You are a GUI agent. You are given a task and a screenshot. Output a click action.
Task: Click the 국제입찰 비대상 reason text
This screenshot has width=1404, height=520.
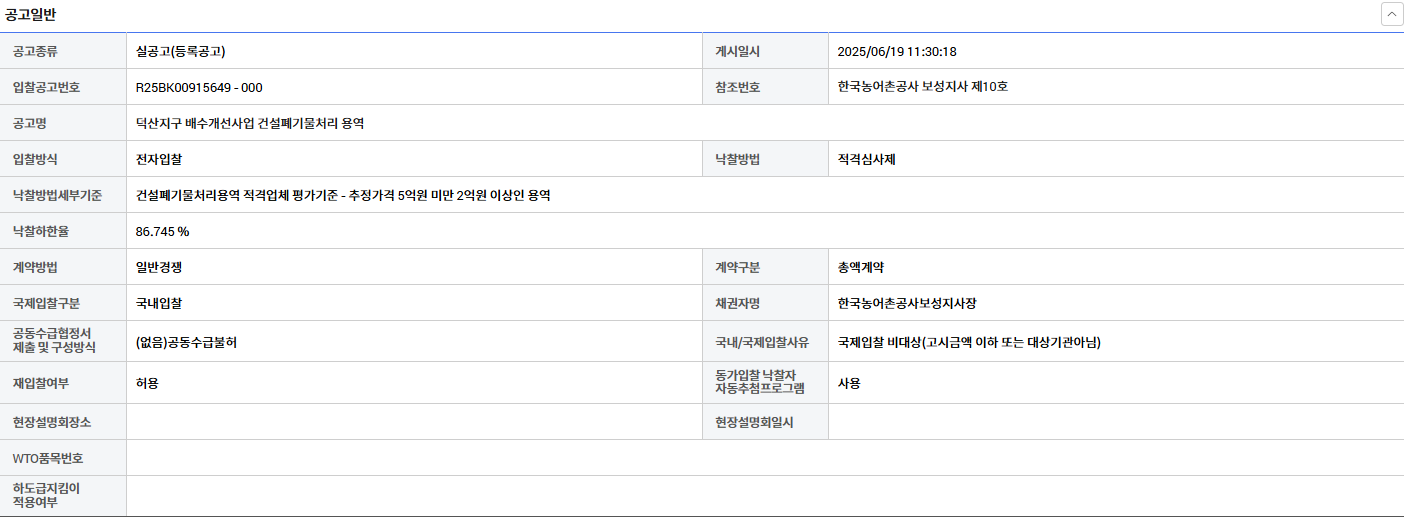point(968,342)
